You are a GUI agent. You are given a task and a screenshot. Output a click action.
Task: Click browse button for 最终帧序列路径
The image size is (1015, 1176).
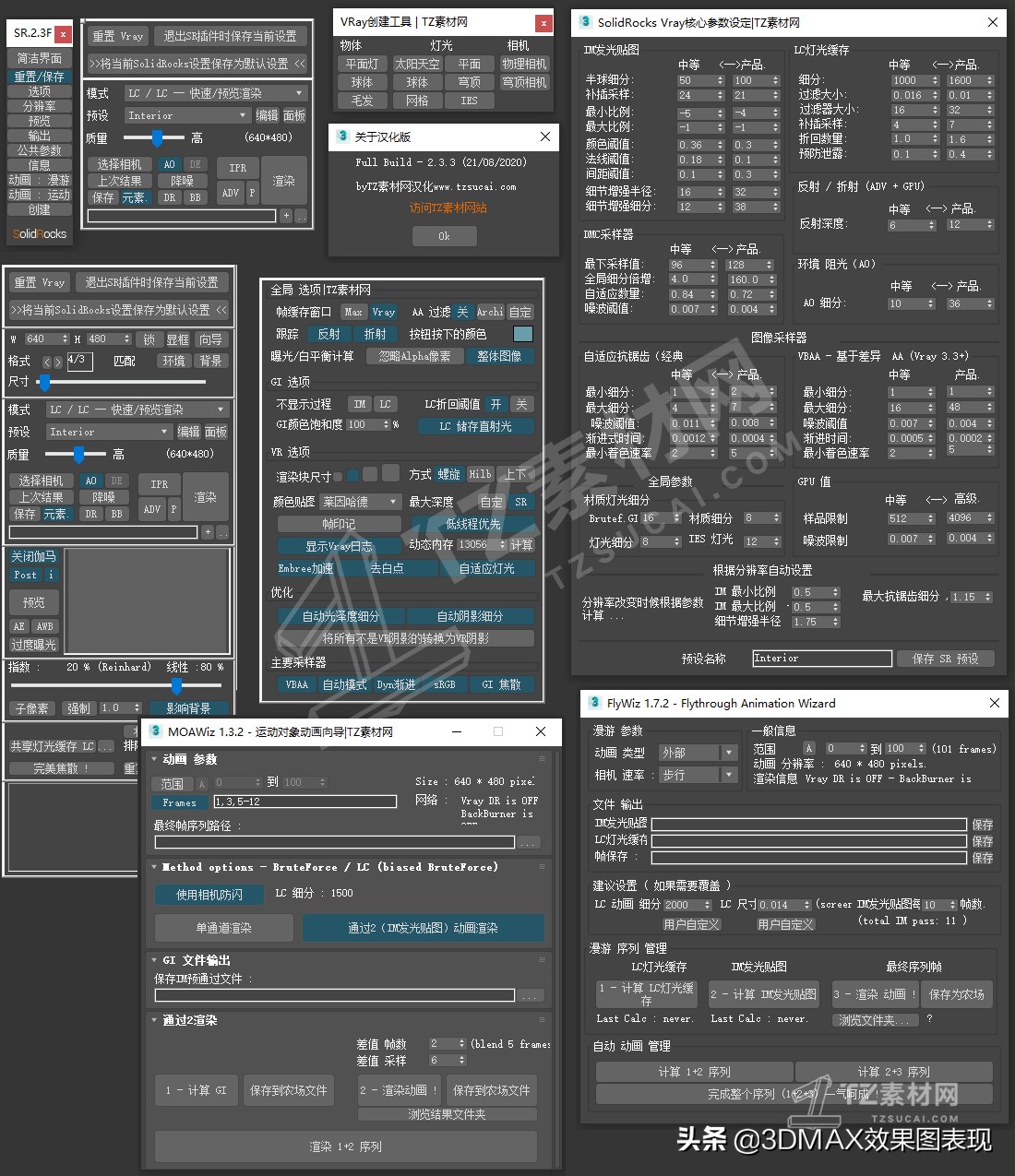[x=528, y=842]
